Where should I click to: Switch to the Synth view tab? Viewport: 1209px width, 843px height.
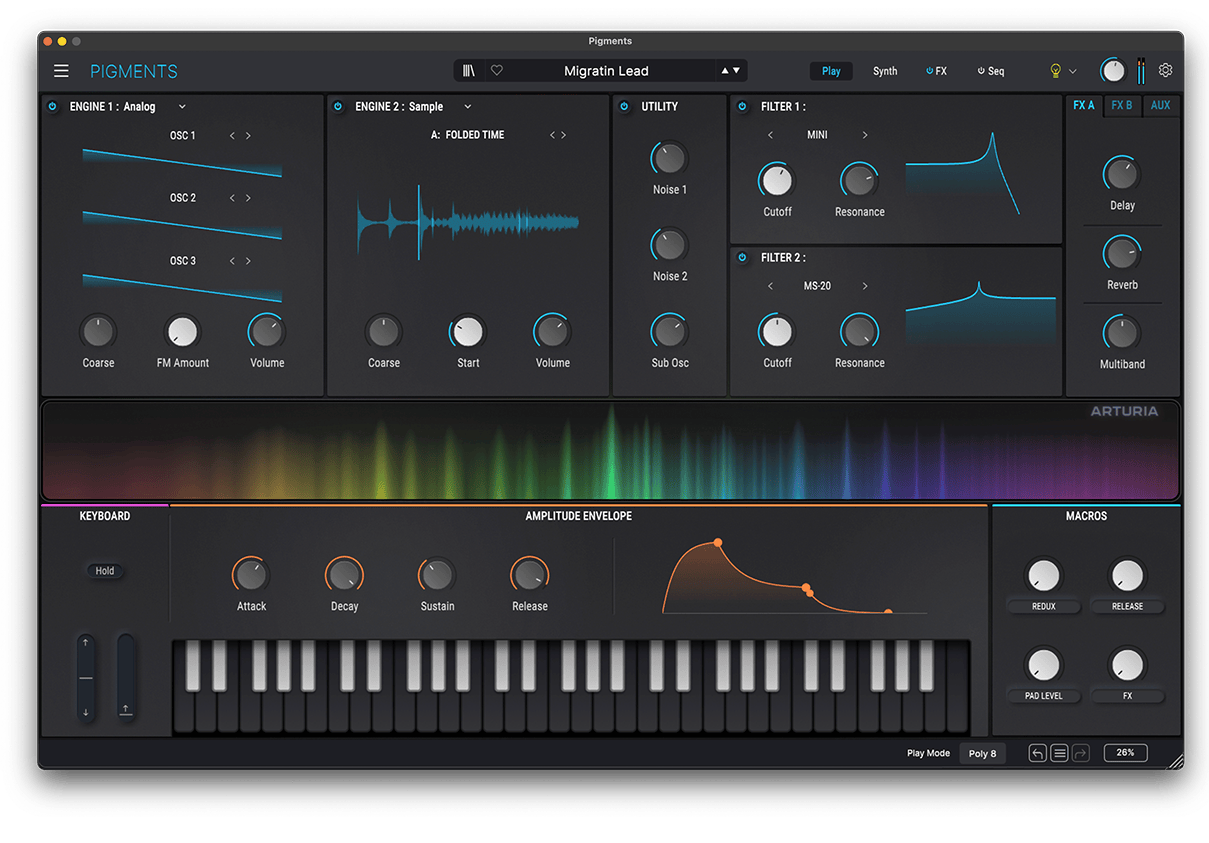[885, 71]
